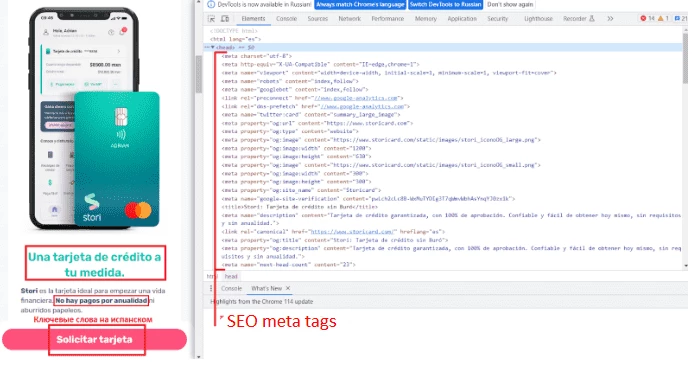Click Highlights from the Chrome 114 update text

261,301
